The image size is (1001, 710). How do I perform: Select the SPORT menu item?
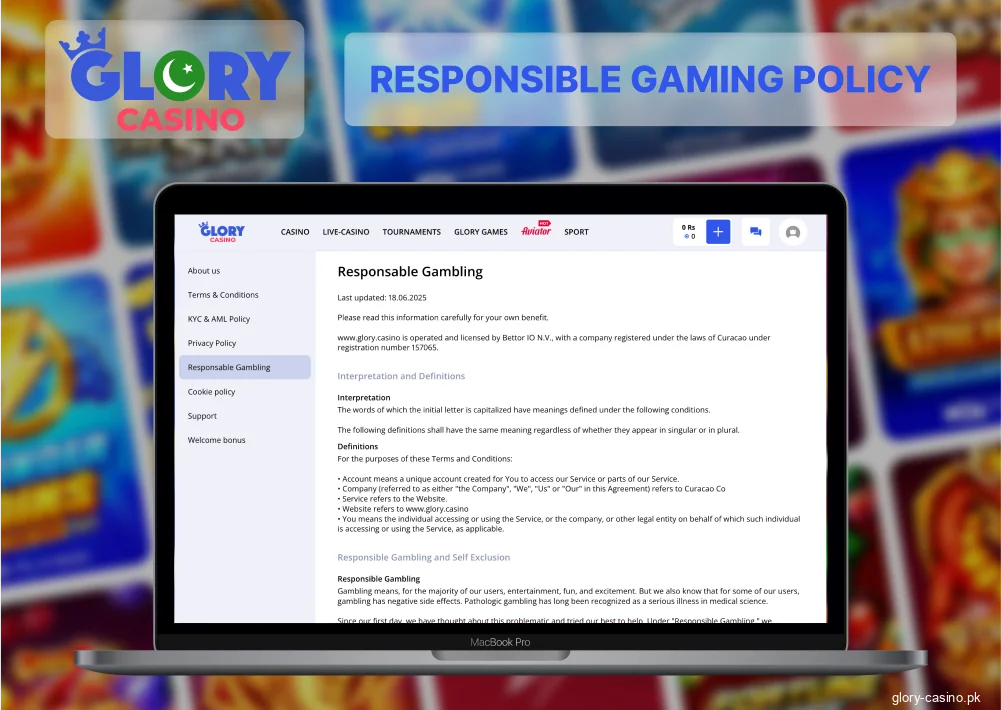[x=576, y=232]
